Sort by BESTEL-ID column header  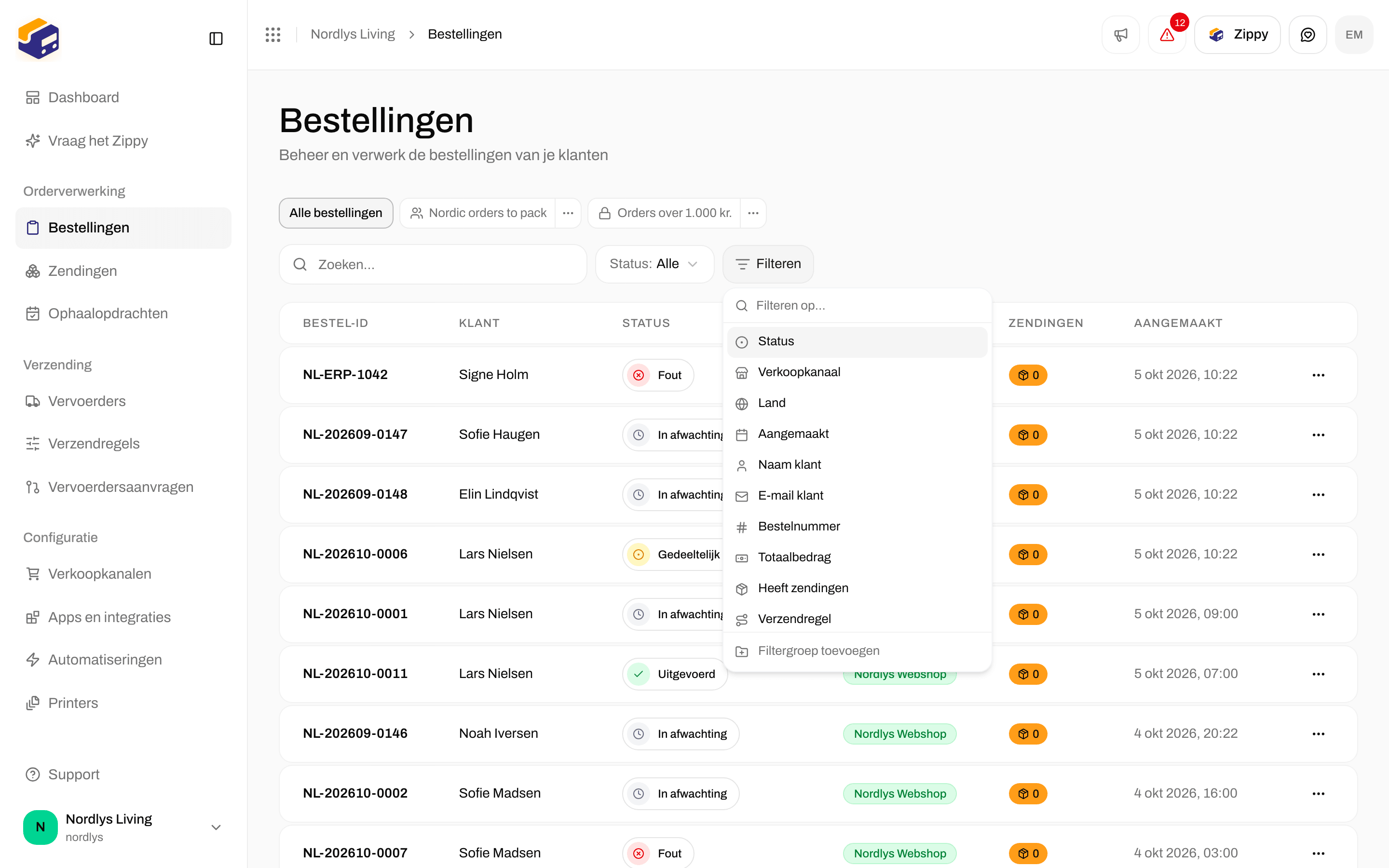335,323
